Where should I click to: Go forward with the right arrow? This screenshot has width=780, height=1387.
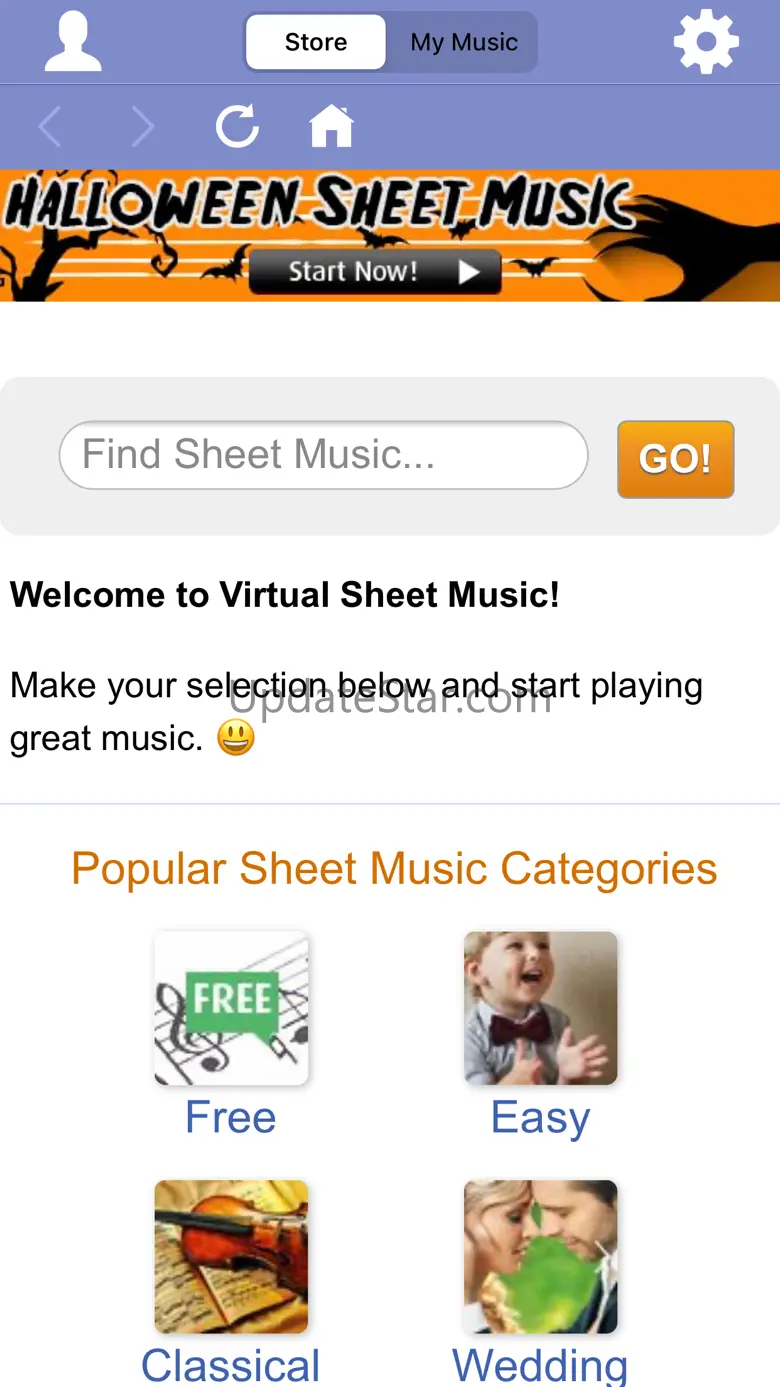click(x=143, y=127)
